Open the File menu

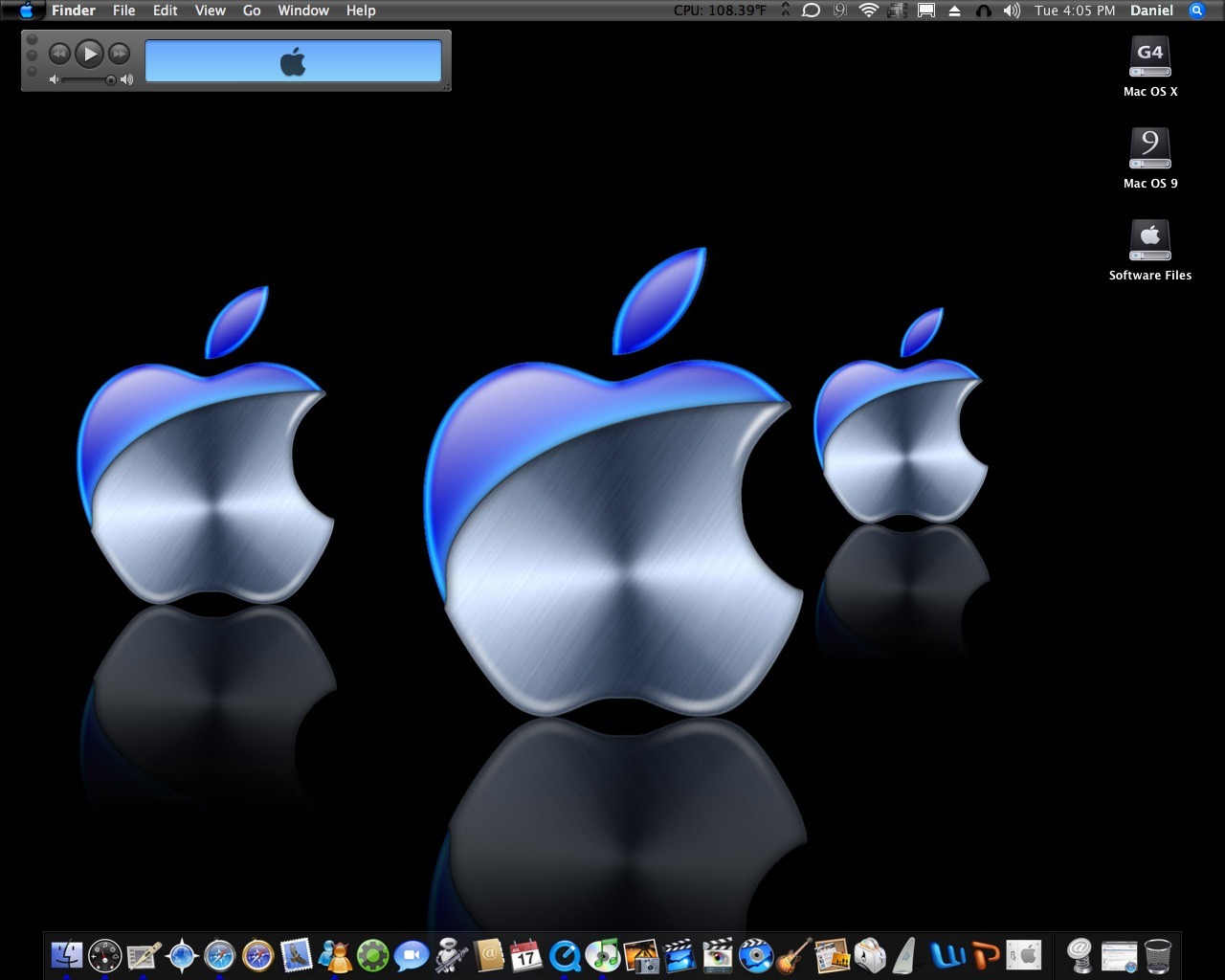(x=123, y=11)
